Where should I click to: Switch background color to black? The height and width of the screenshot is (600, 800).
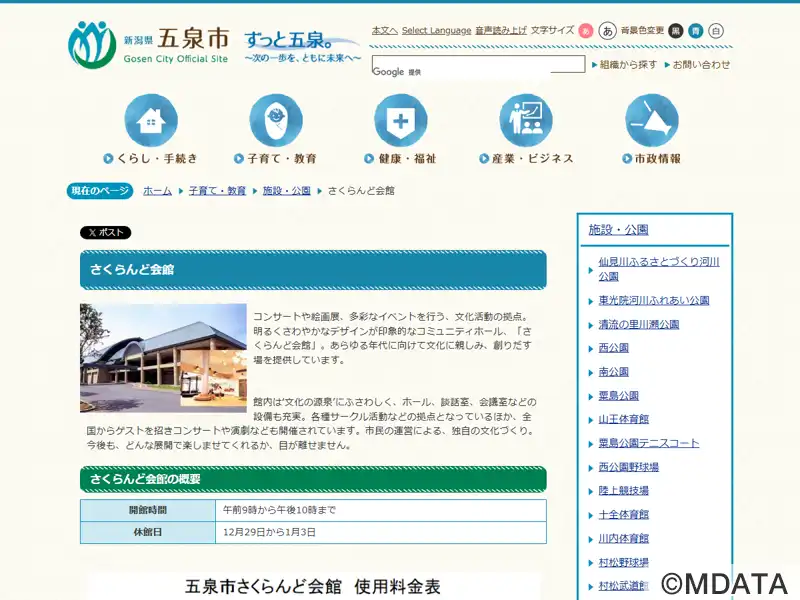676,31
